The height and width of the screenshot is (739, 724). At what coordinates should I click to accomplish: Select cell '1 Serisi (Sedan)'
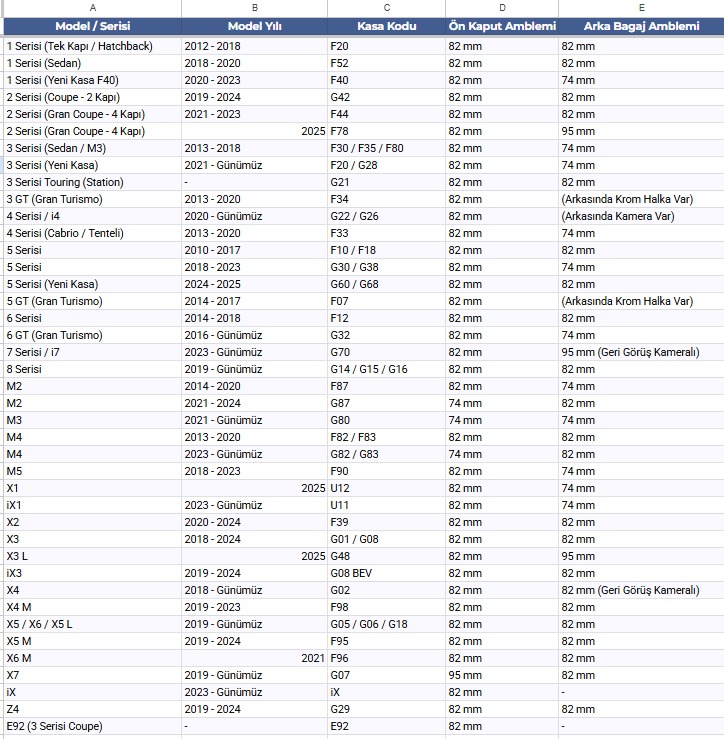click(x=92, y=63)
